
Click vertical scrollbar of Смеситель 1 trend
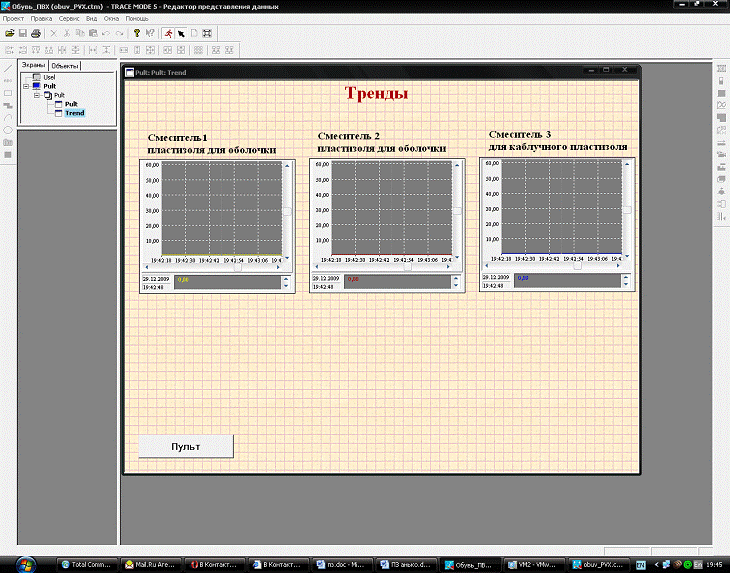point(287,210)
